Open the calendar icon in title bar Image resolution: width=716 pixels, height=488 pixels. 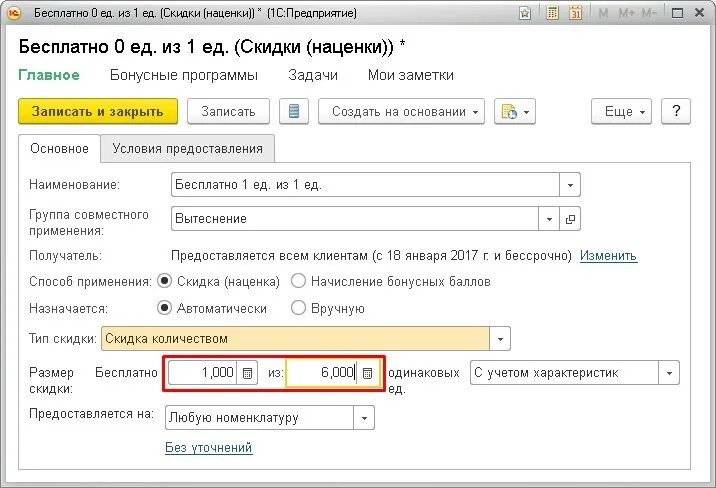(x=576, y=13)
